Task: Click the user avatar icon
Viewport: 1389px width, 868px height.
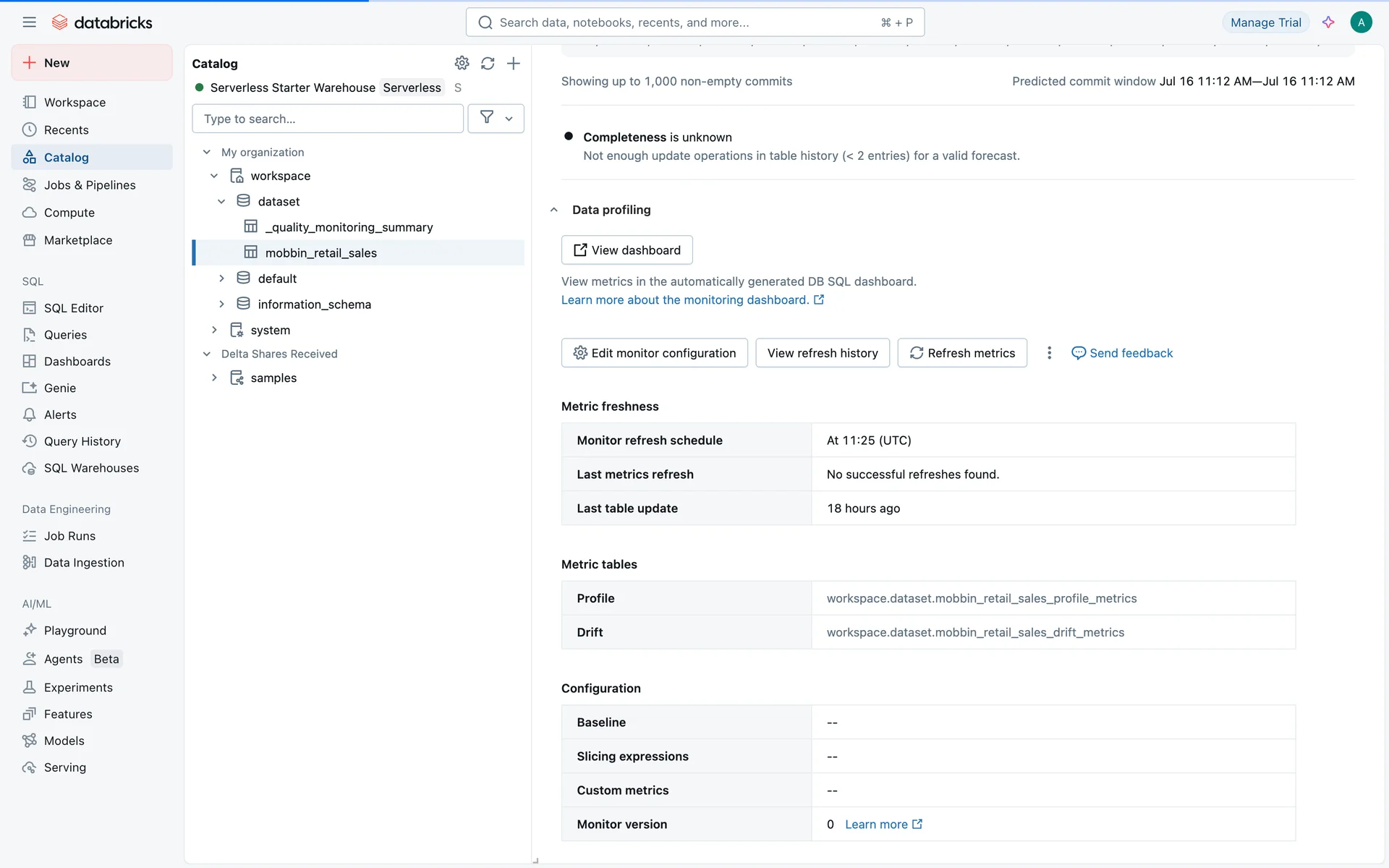Action: pos(1361,22)
